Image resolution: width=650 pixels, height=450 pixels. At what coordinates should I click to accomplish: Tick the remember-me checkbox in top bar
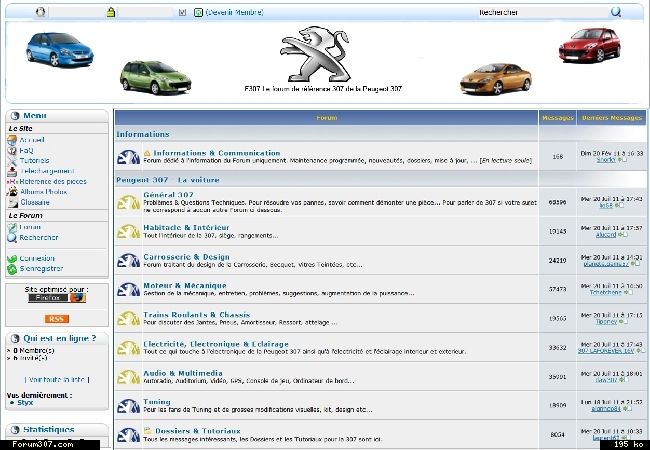pos(182,12)
